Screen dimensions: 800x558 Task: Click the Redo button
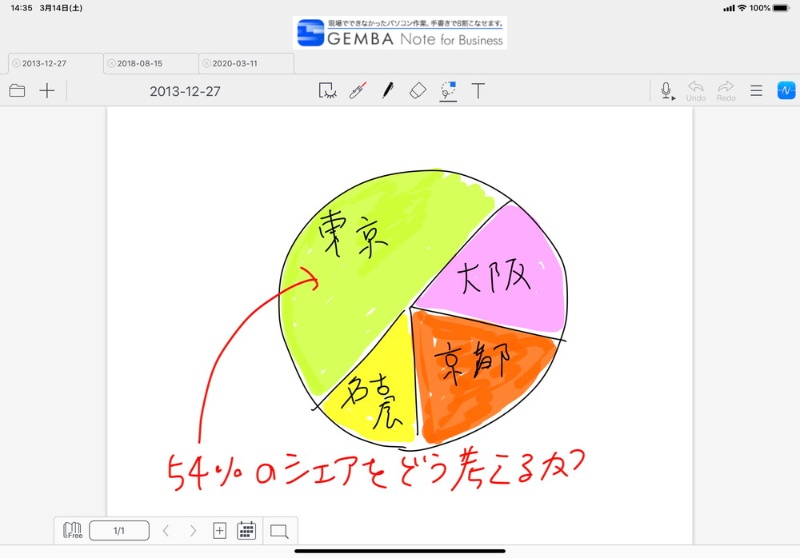726,91
